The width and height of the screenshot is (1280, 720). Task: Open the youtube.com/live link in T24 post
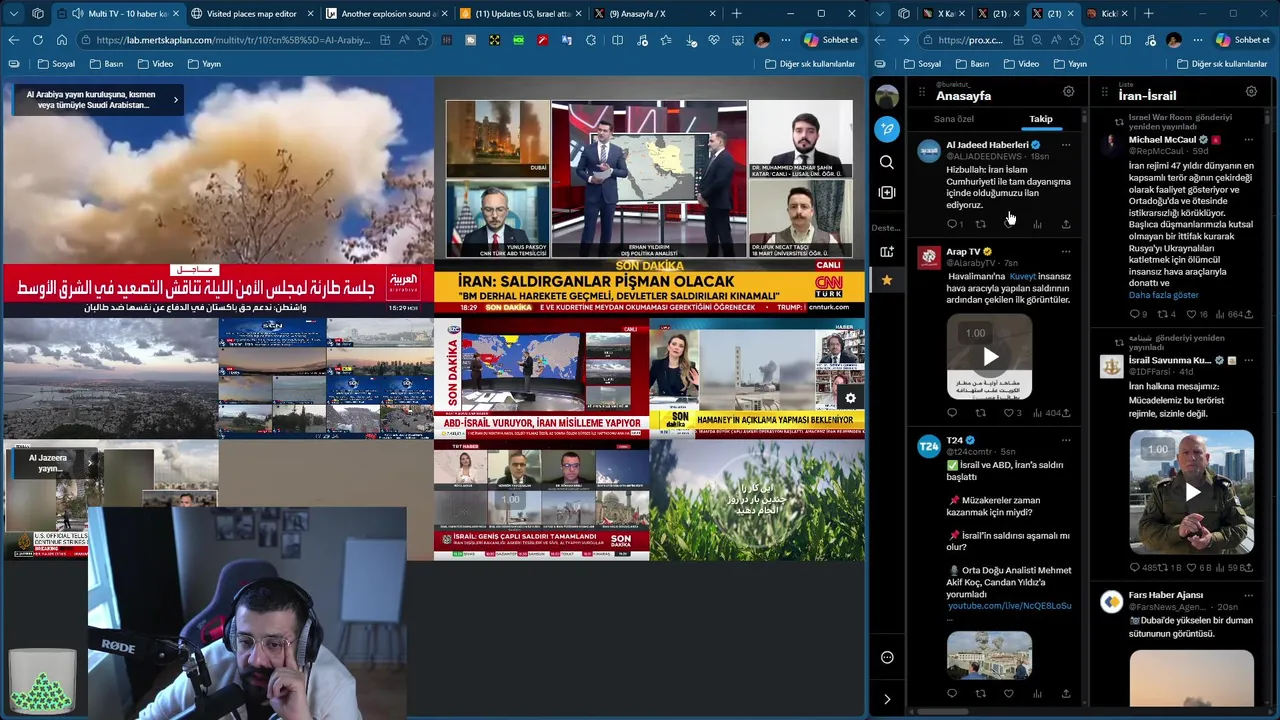(x=1009, y=606)
